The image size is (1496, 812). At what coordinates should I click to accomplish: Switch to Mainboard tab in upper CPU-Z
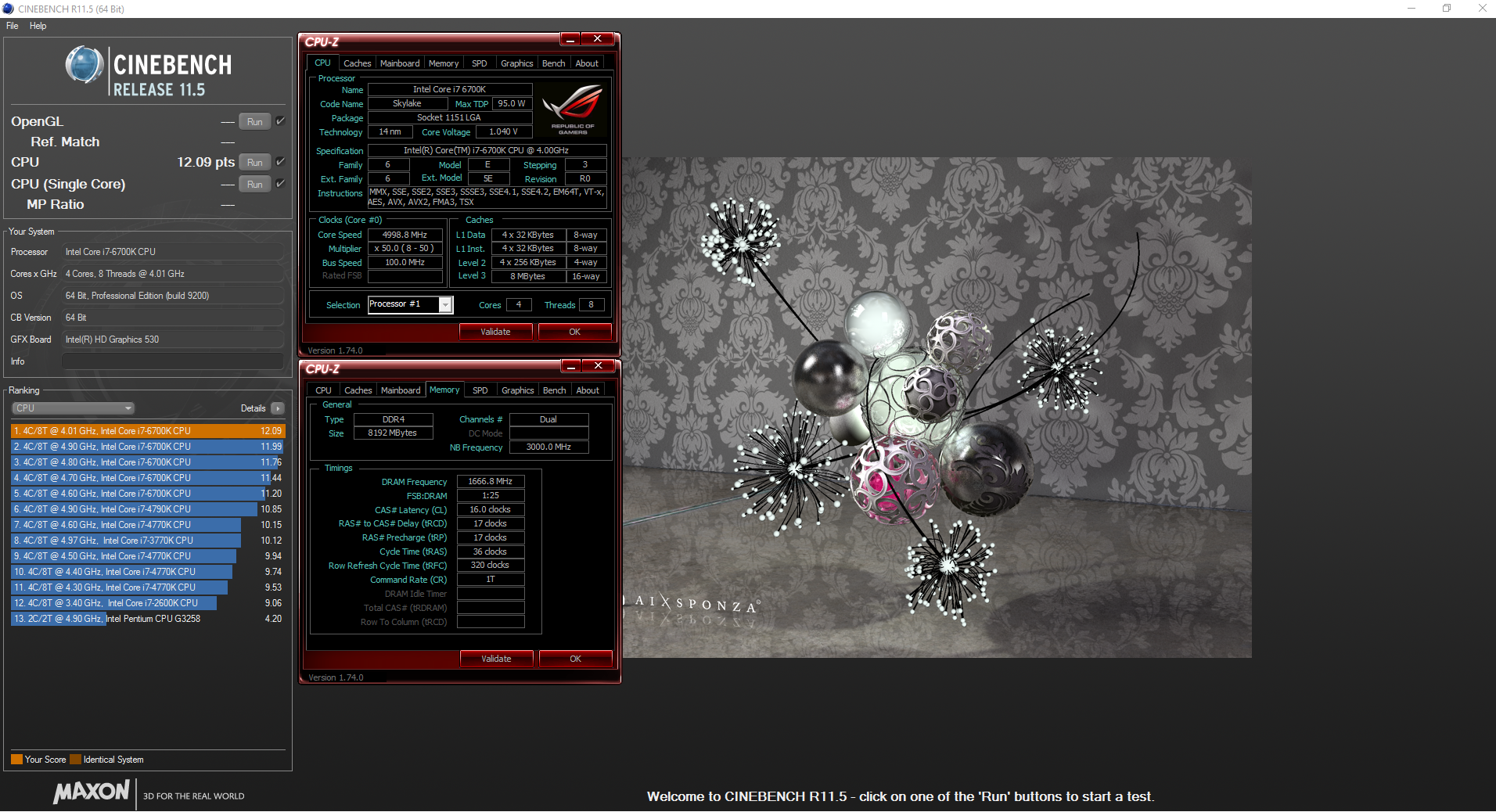point(400,63)
